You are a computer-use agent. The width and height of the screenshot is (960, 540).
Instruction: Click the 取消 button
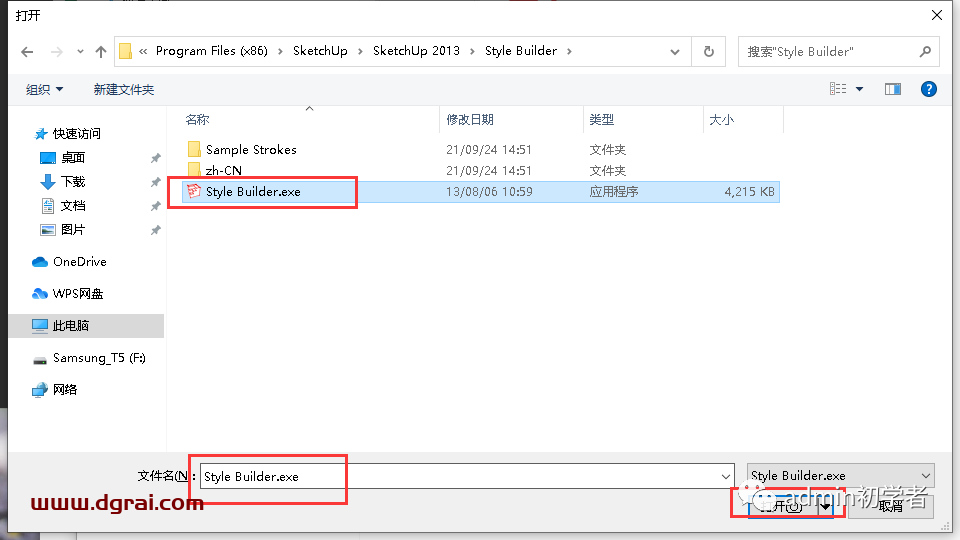(890, 506)
